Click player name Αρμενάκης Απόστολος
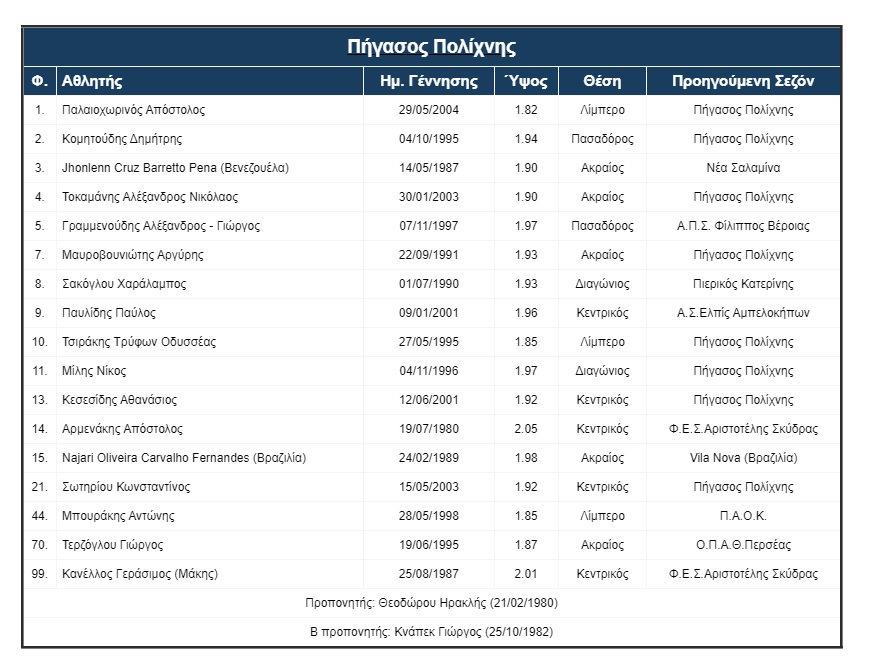This screenshot has height=665, width=871. 122,429
